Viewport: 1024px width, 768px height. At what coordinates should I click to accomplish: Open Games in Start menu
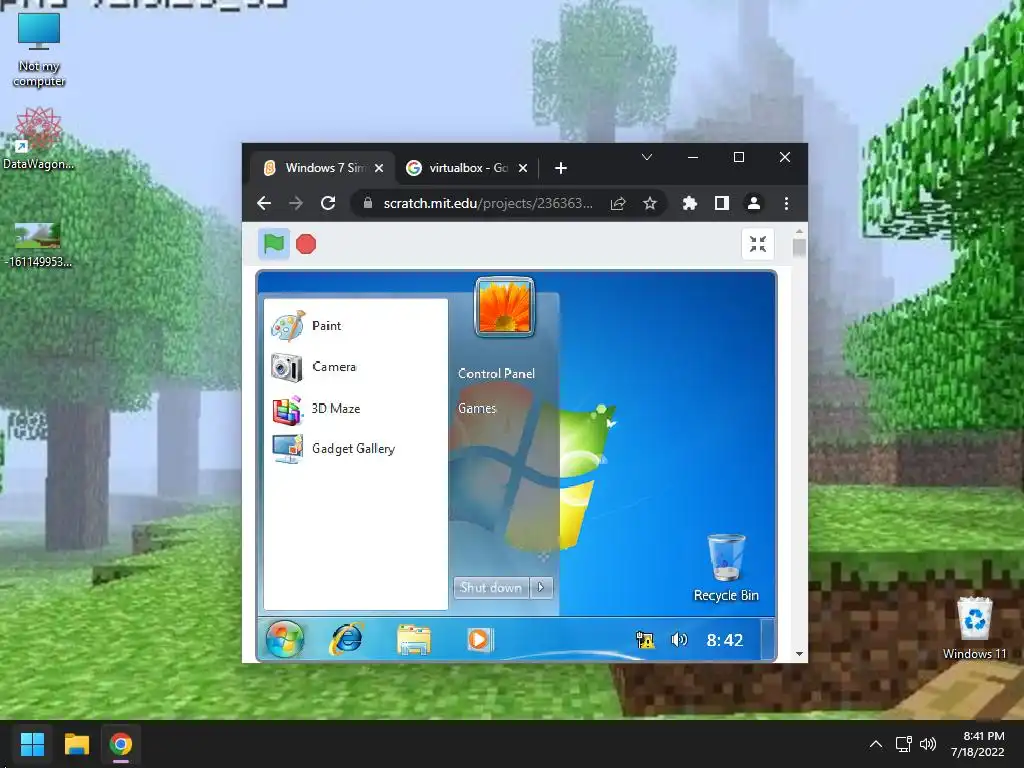pyautogui.click(x=477, y=408)
